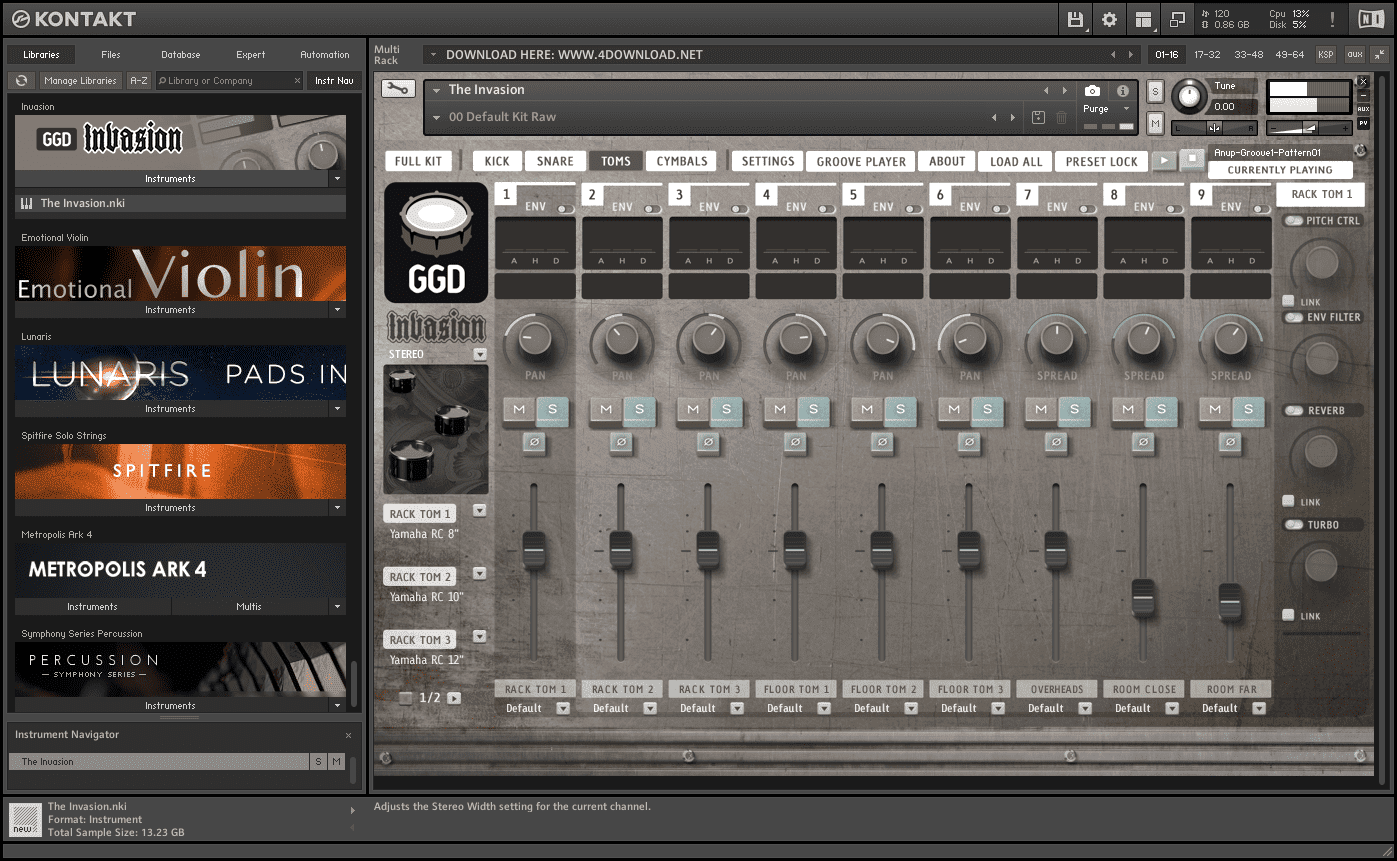The height and width of the screenshot is (861, 1397).
Task: Open the ABOUT page button
Action: coord(947,161)
